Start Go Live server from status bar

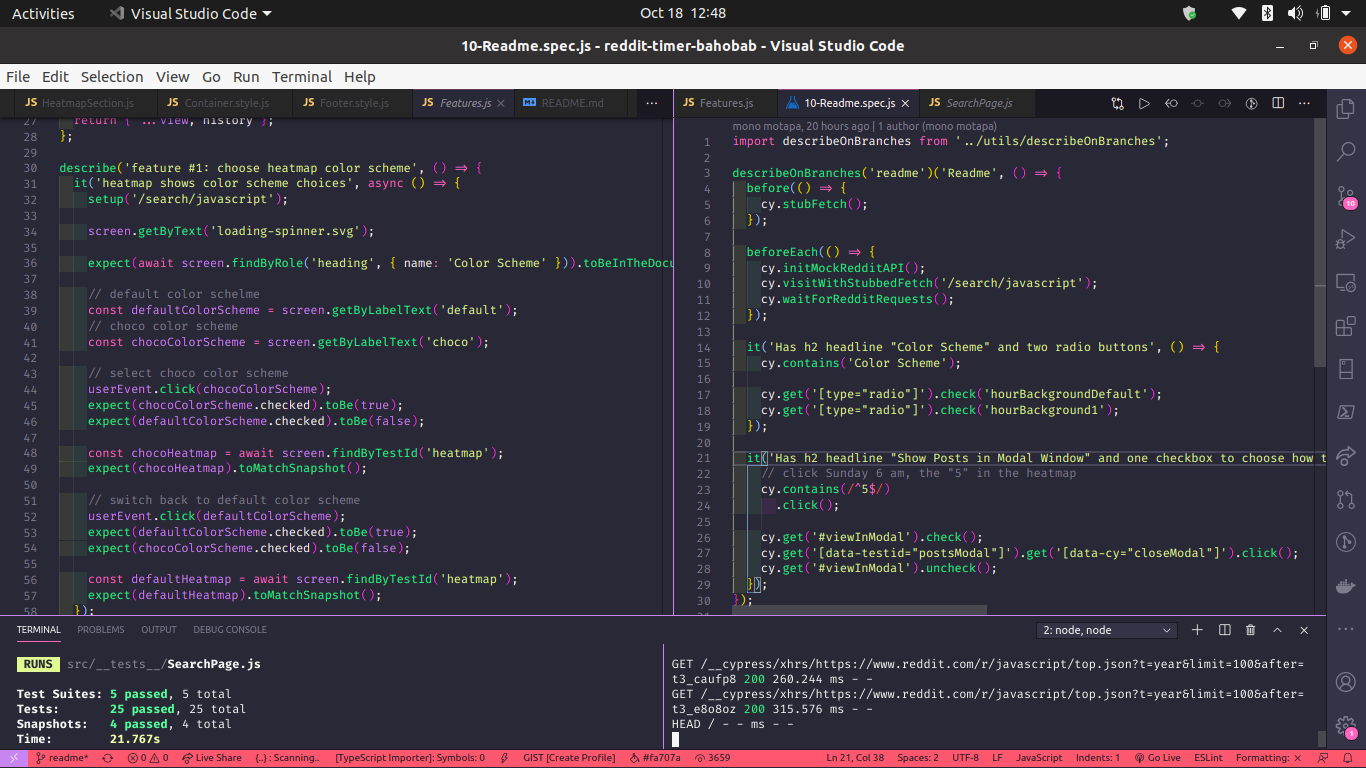coord(1158,758)
